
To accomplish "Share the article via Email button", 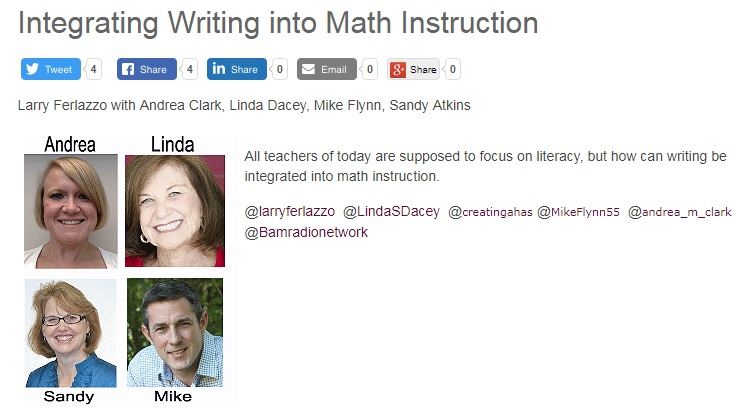I will pyautogui.click(x=327, y=69).
